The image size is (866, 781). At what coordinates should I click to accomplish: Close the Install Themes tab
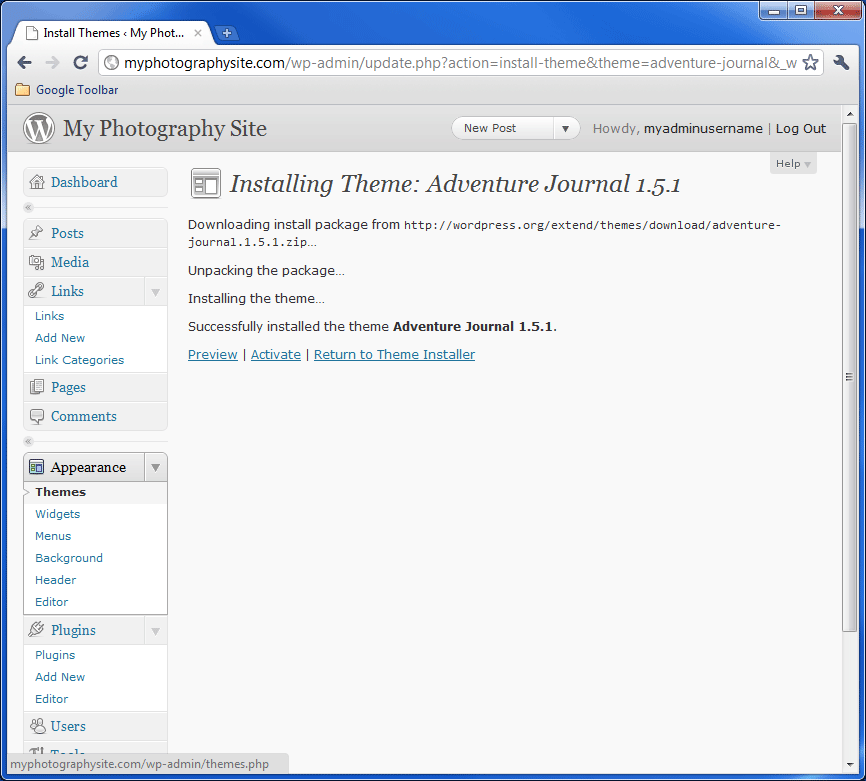tap(198, 33)
